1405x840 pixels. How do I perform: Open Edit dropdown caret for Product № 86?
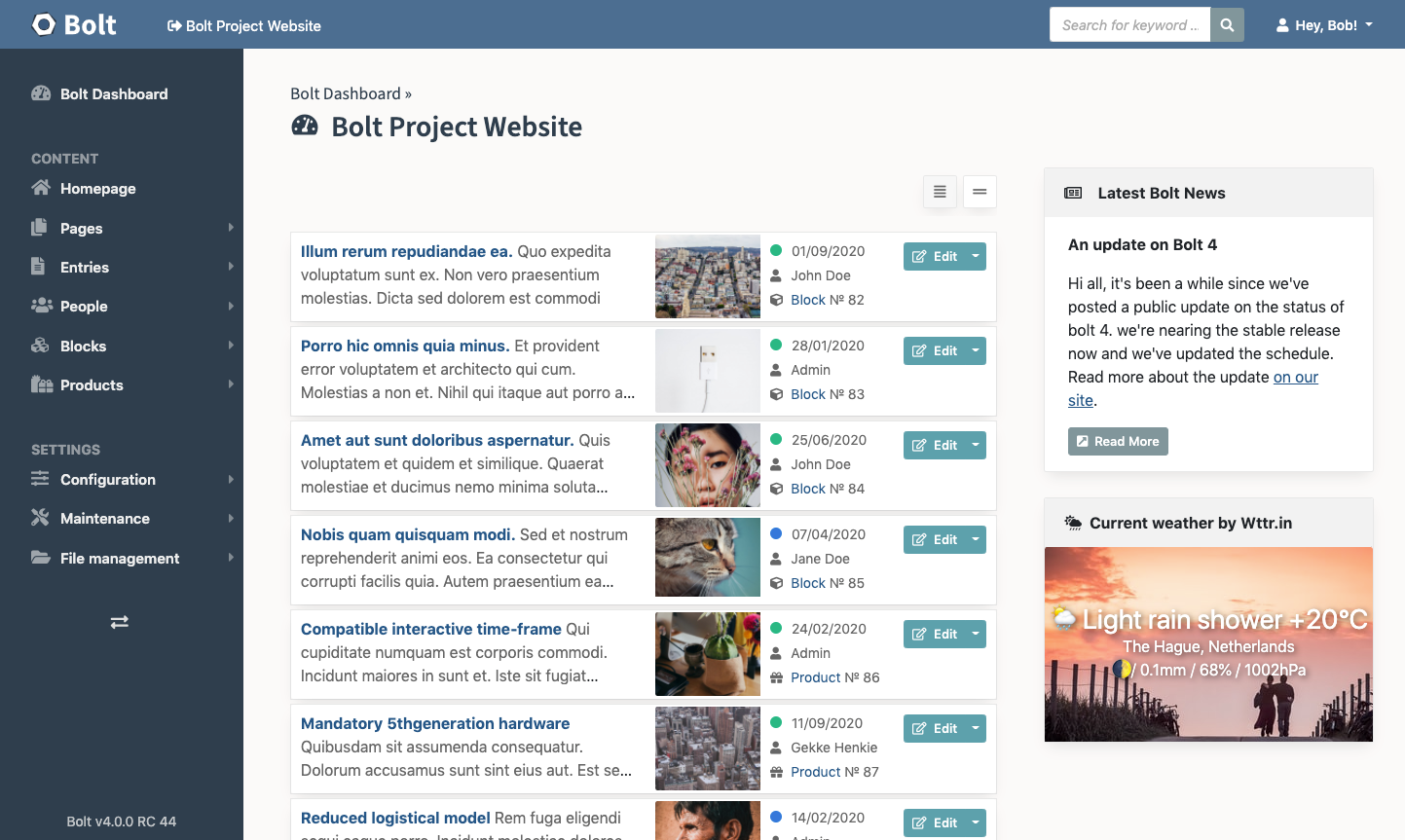(976, 634)
